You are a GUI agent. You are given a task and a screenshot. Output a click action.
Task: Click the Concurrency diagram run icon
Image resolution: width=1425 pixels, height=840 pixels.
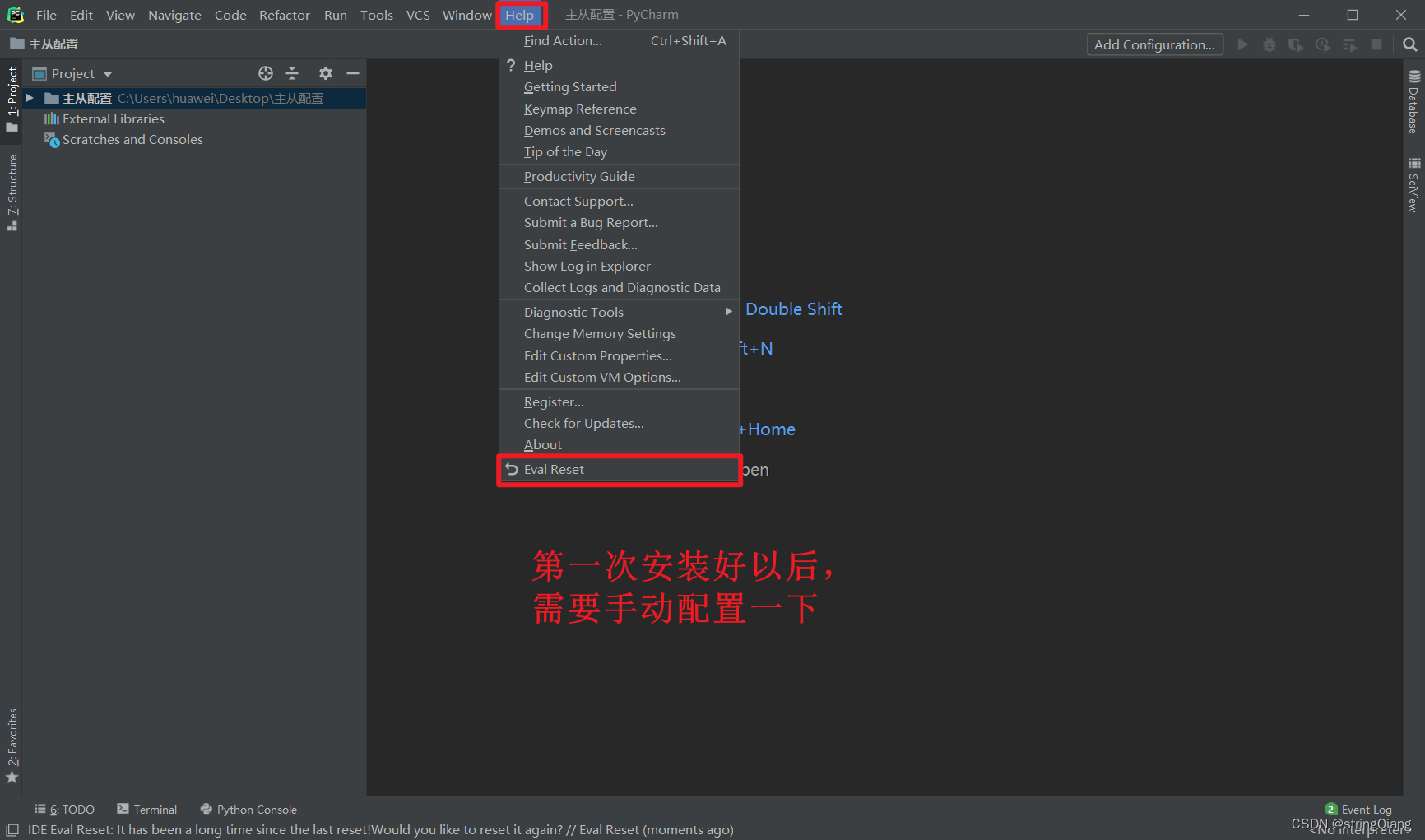(x=1349, y=44)
